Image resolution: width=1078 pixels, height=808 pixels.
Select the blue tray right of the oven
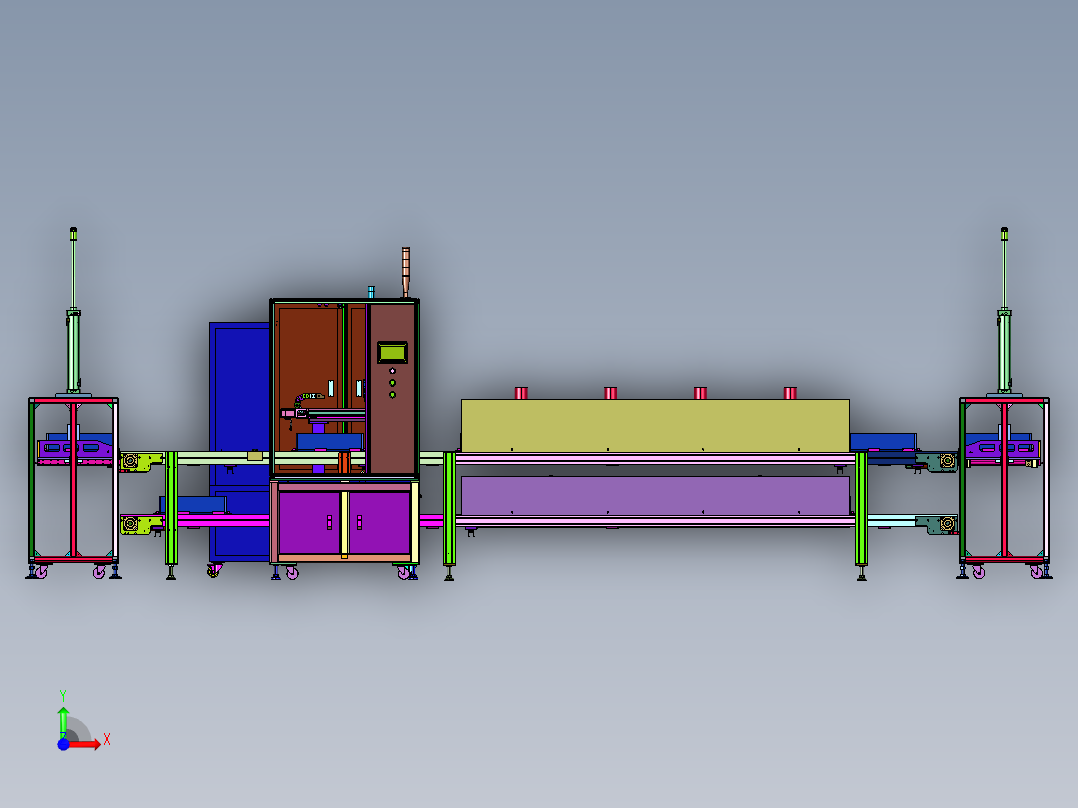883,442
